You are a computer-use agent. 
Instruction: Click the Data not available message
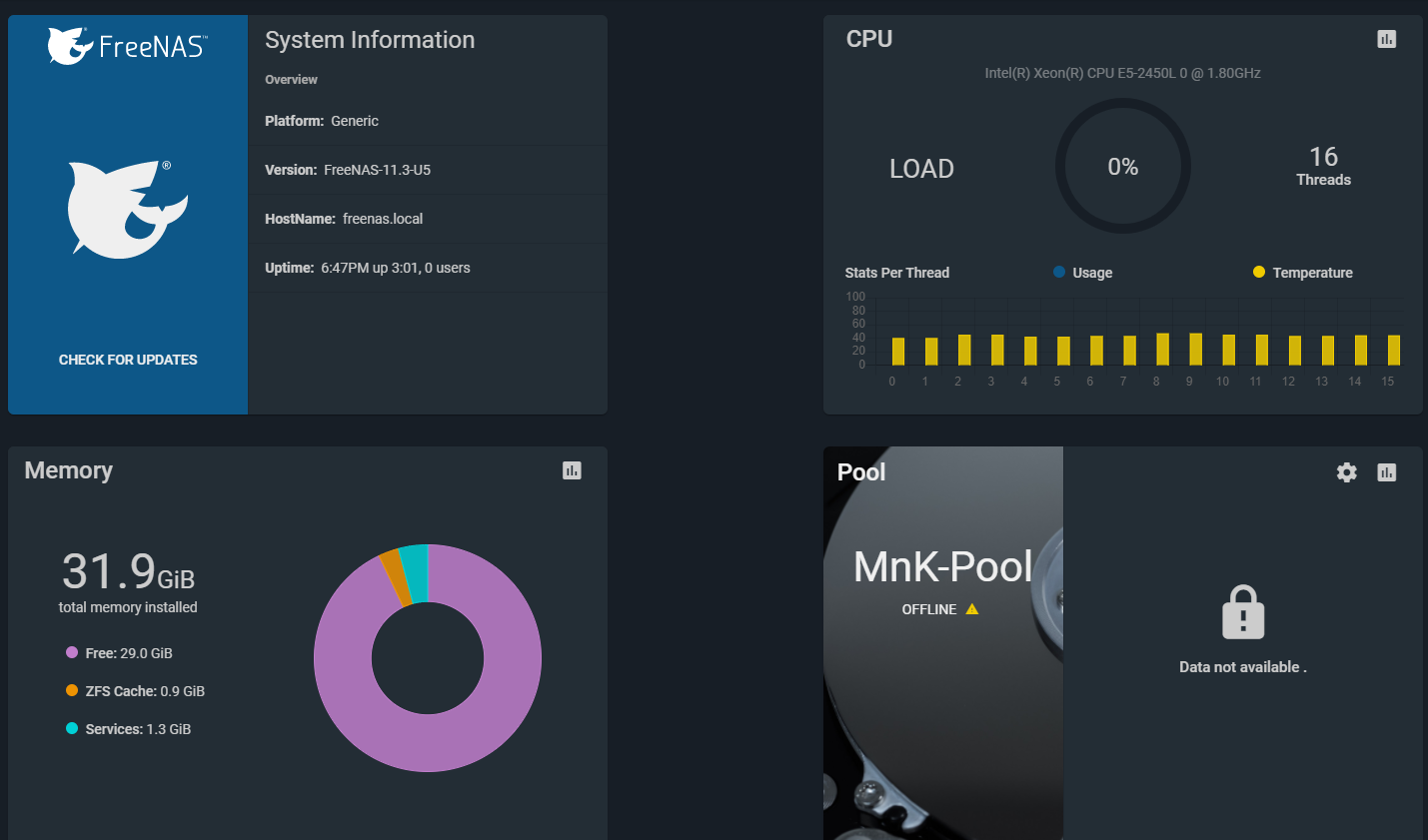point(1243,667)
